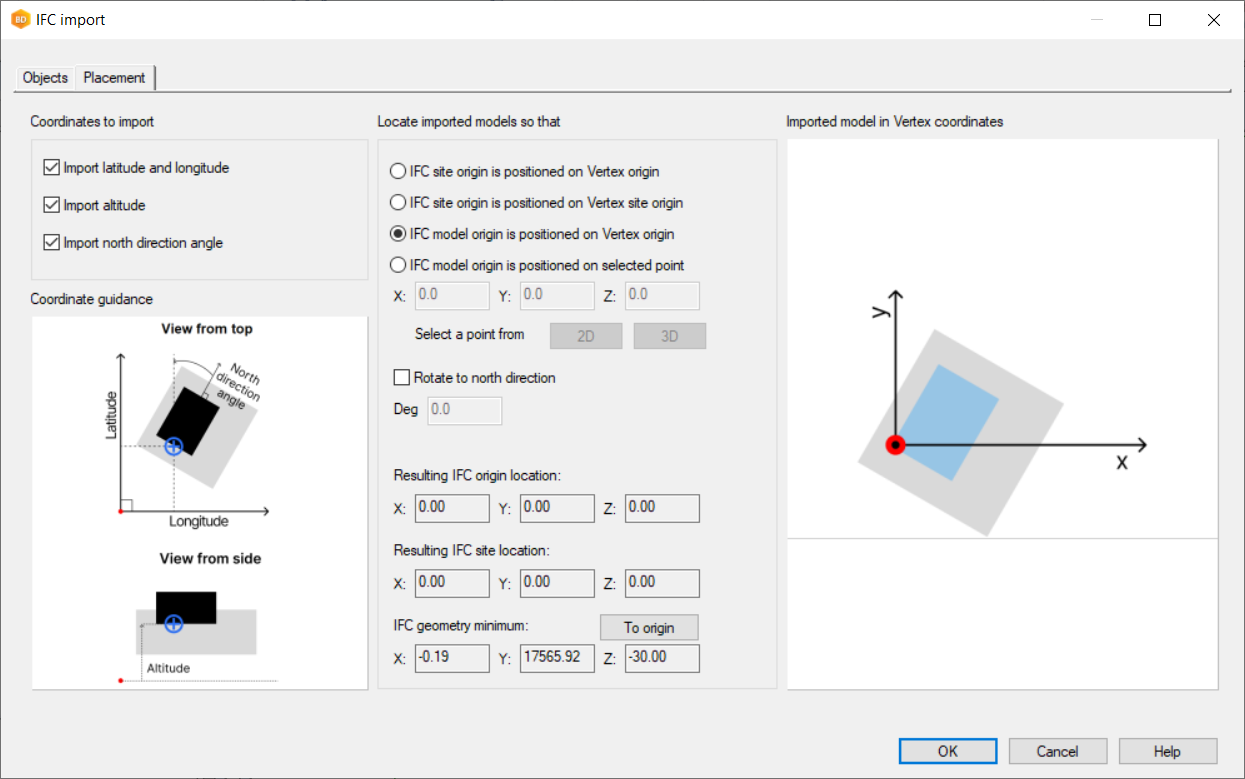
Task: Switch to the Objects tab
Action: [x=45, y=78]
